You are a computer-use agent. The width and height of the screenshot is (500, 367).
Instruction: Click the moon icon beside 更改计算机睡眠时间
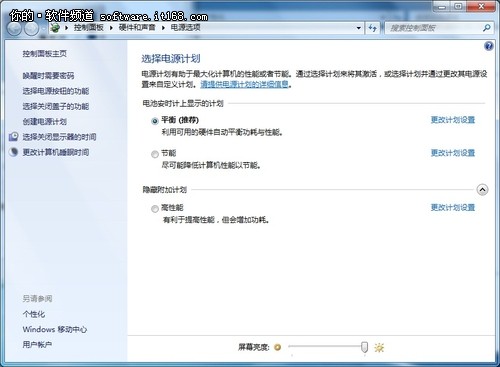point(14,152)
